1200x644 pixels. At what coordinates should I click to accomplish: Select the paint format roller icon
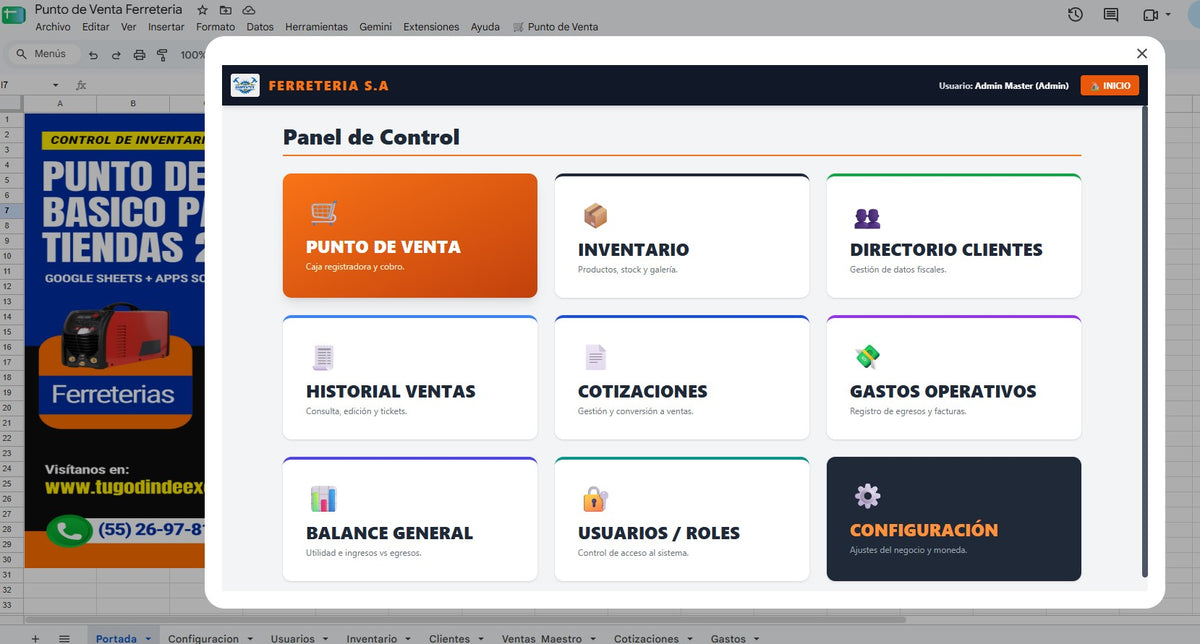pos(162,55)
